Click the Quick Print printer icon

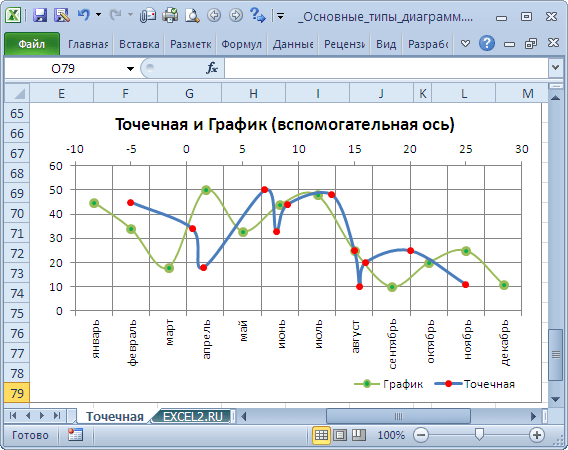[170, 16]
